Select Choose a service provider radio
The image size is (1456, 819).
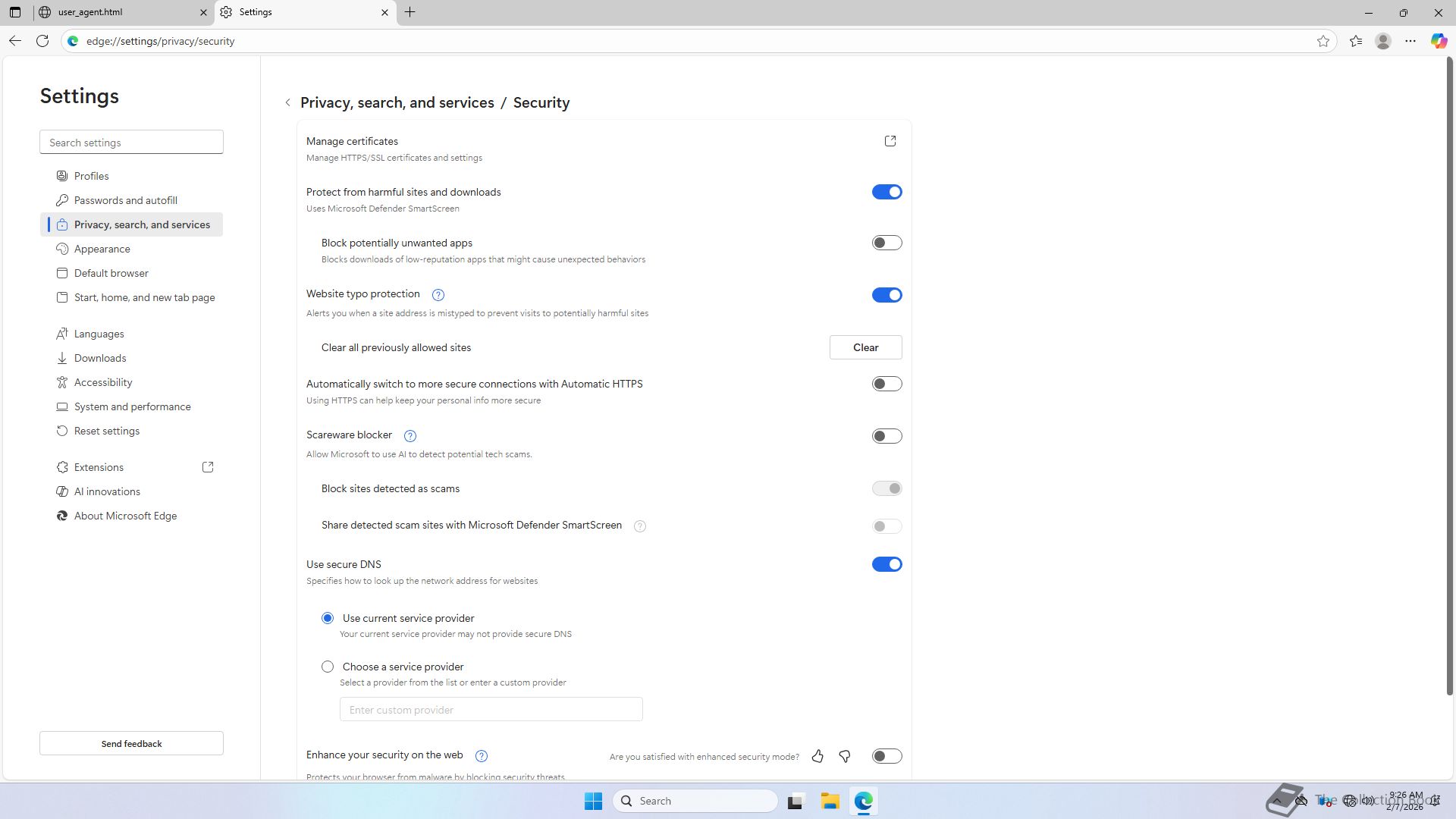(328, 667)
